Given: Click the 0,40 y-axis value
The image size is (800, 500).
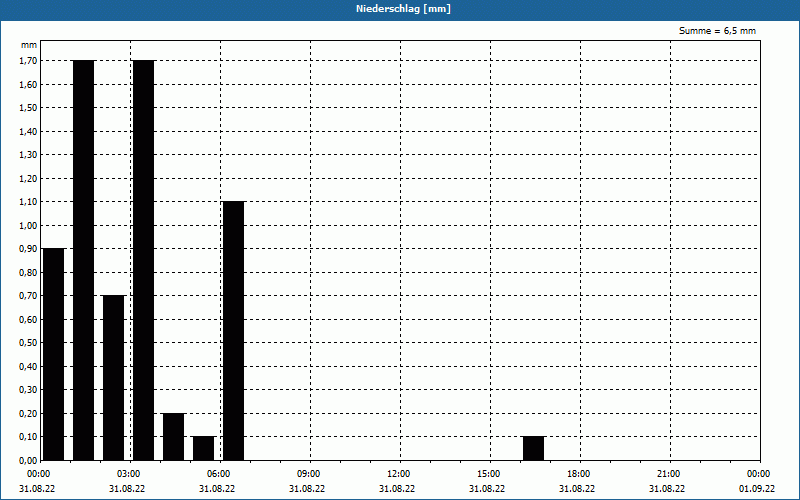Looking at the screenshot, I should (x=28, y=366).
